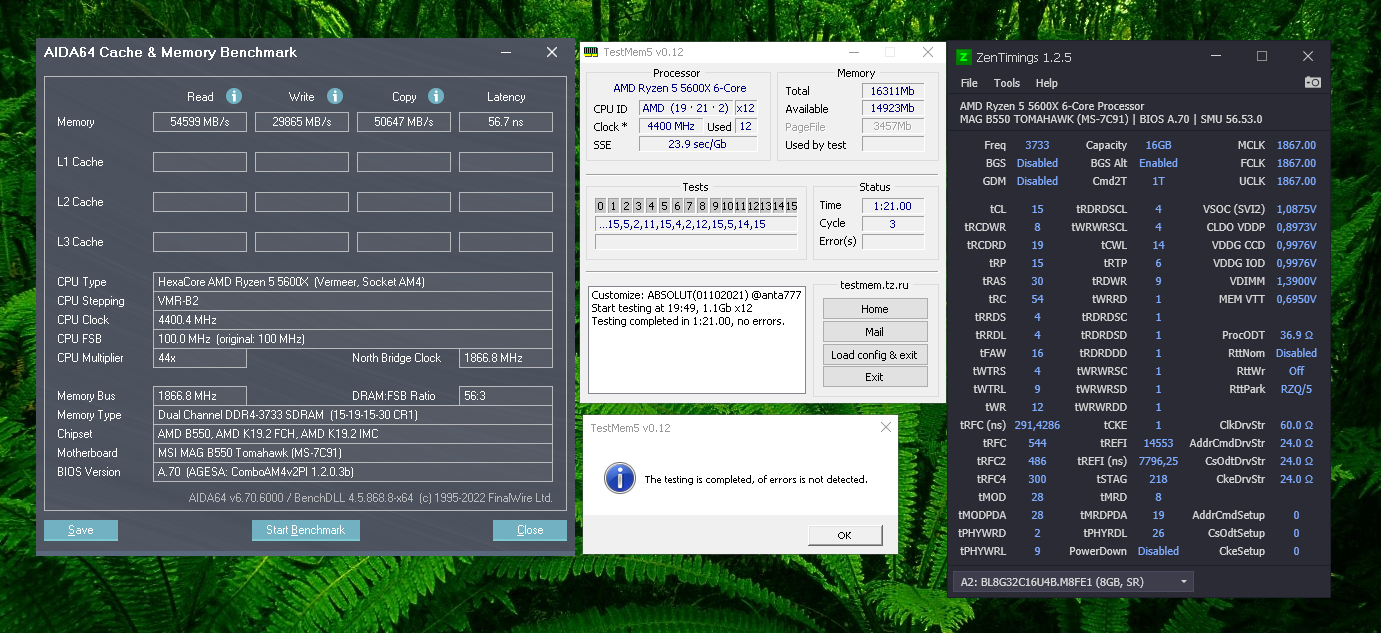Click the Memory Copy value 50647 MB/s
Image resolution: width=1381 pixels, height=633 pixels.
(404, 122)
